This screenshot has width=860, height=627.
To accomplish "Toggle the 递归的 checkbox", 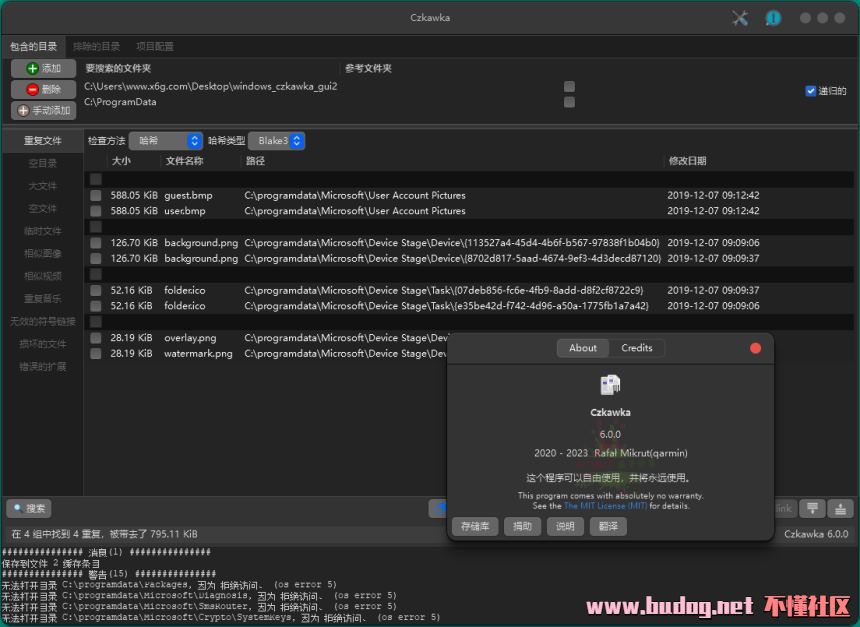I will point(811,91).
